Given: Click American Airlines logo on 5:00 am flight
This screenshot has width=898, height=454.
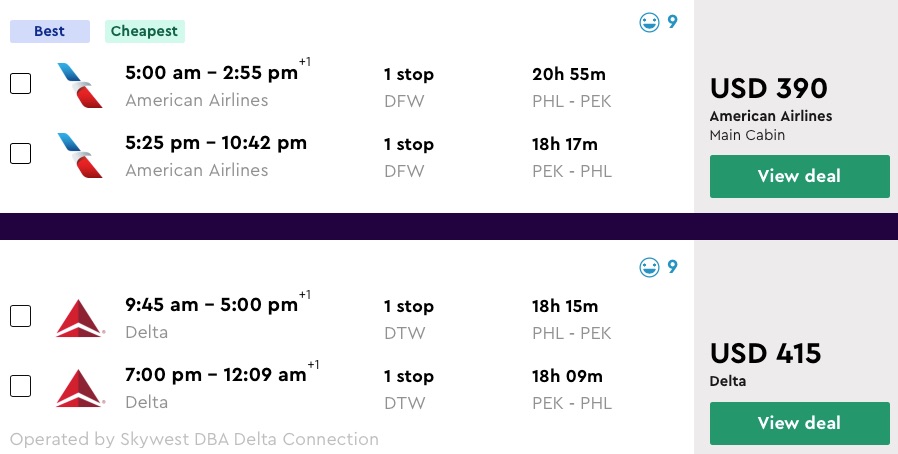Looking at the screenshot, I should pyautogui.click(x=80, y=85).
